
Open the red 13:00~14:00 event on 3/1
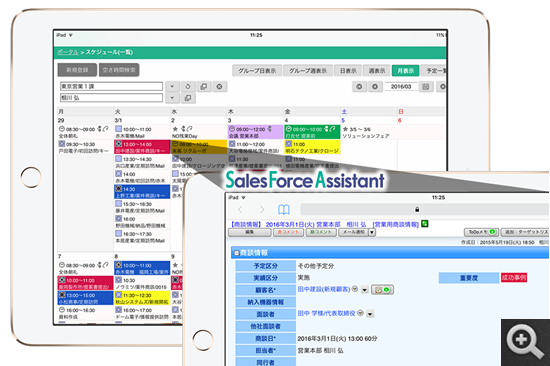click(x=142, y=147)
